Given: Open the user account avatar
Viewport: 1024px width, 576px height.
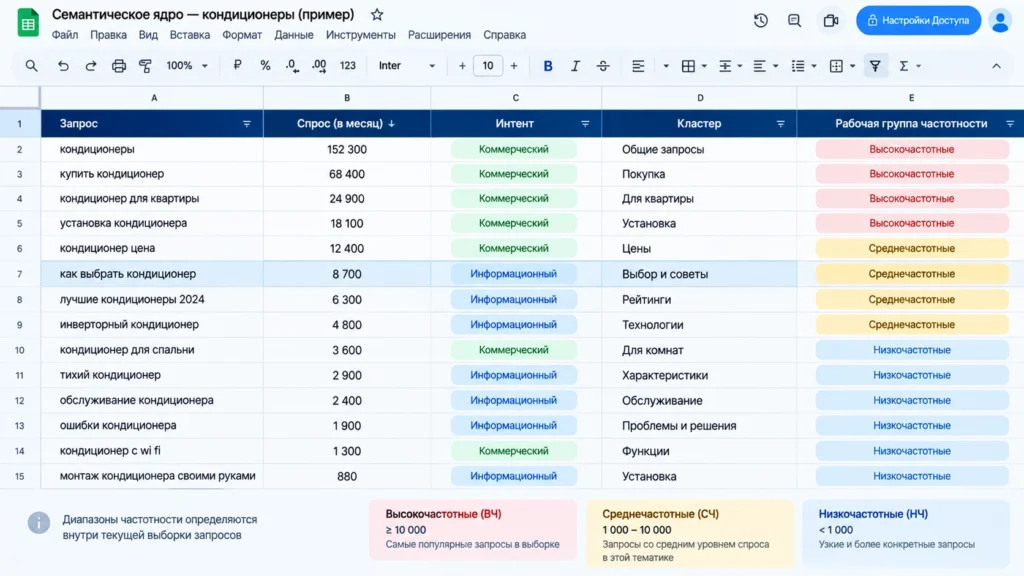Looking at the screenshot, I should tap(1000, 20).
